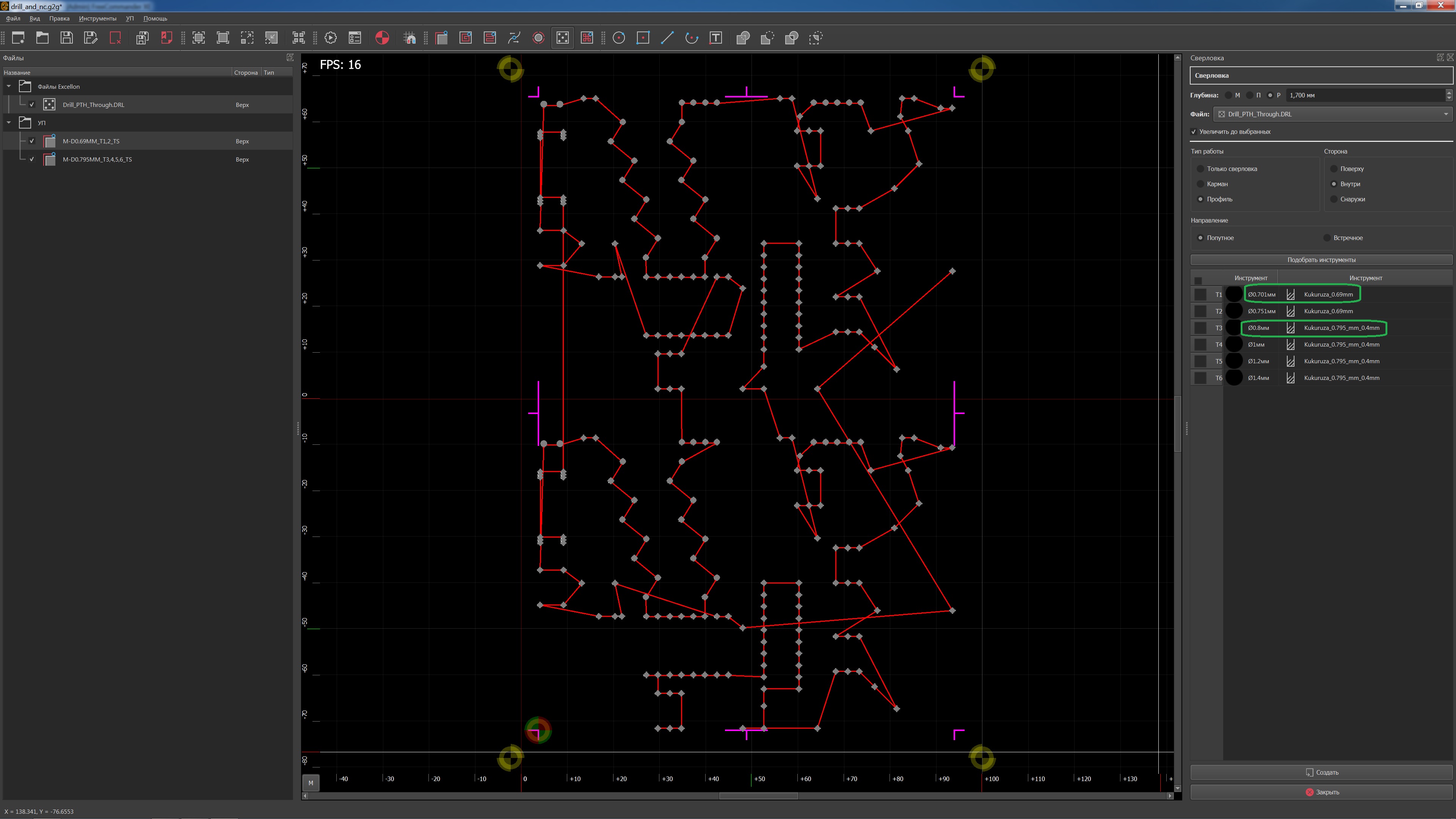The image size is (1456, 819).
Task: Collapse the 'Файлы Excellon' tree group
Action: point(9,86)
